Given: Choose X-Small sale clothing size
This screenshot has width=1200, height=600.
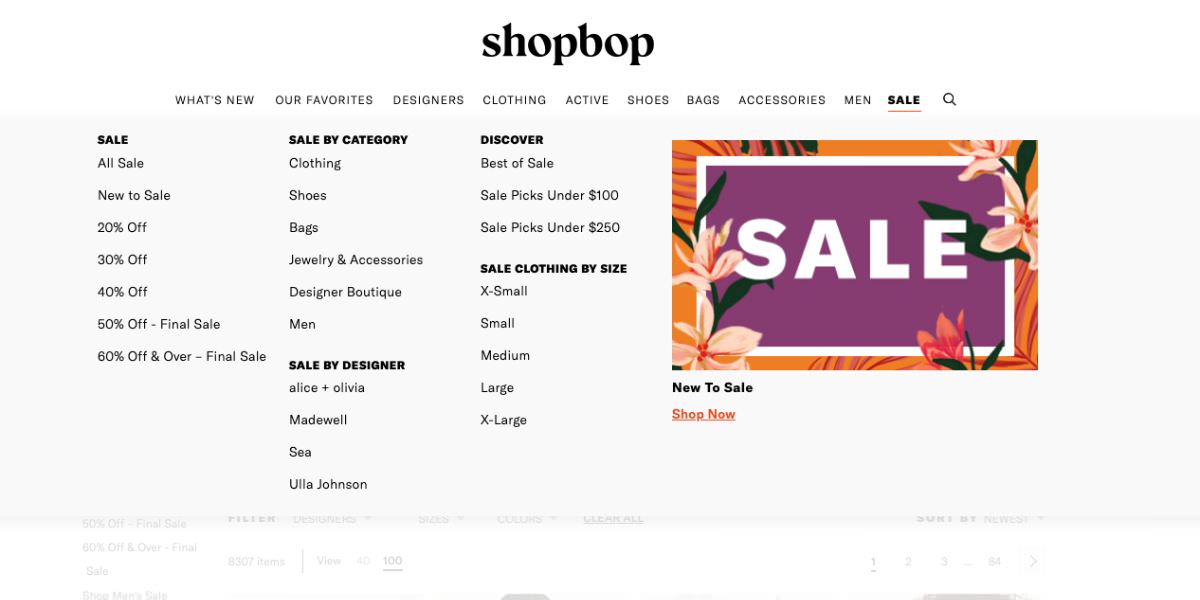Looking at the screenshot, I should (x=504, y=291).
